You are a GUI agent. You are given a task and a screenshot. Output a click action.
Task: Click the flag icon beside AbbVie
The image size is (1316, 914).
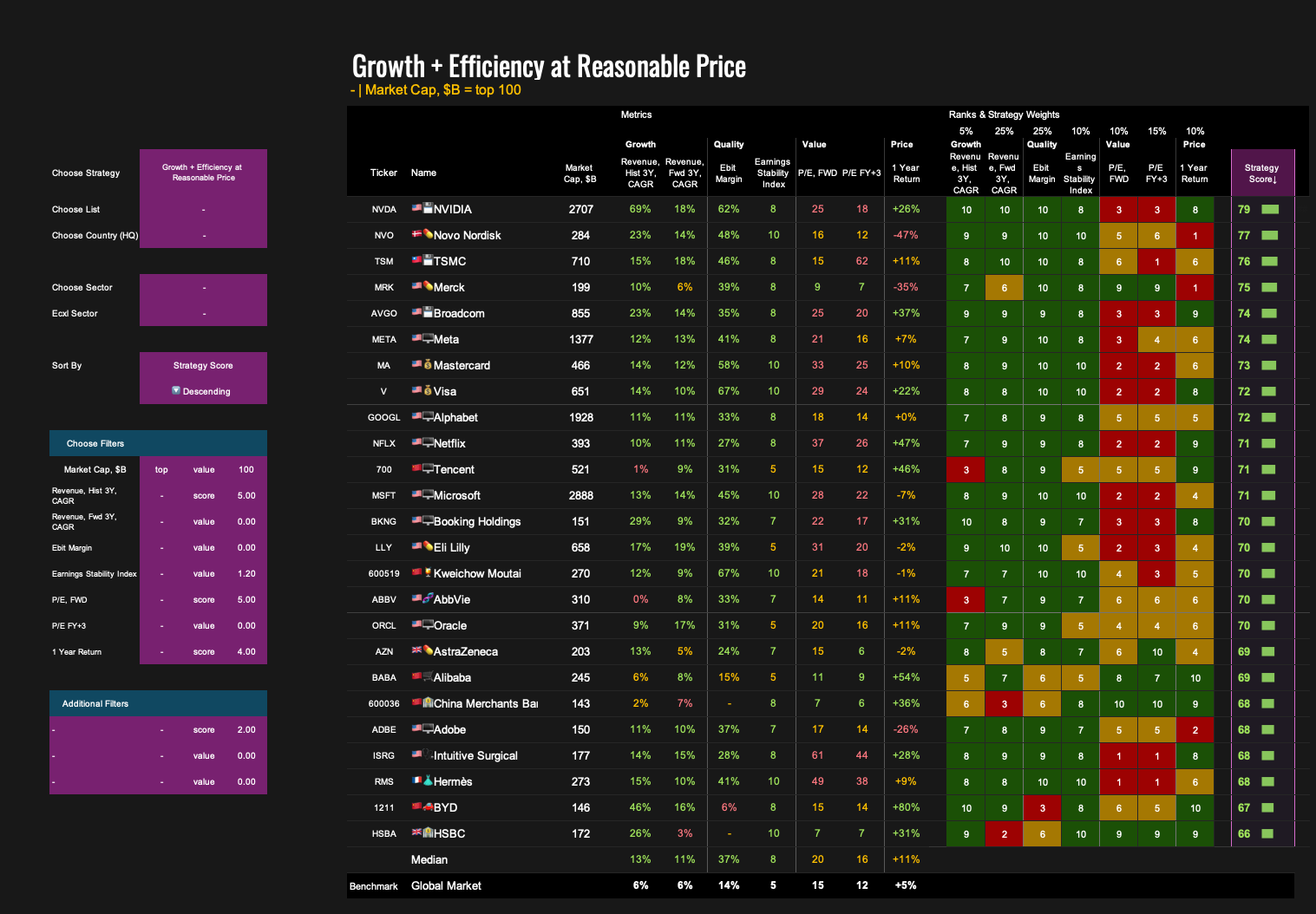pyautogui.click(x=416, y=598)
